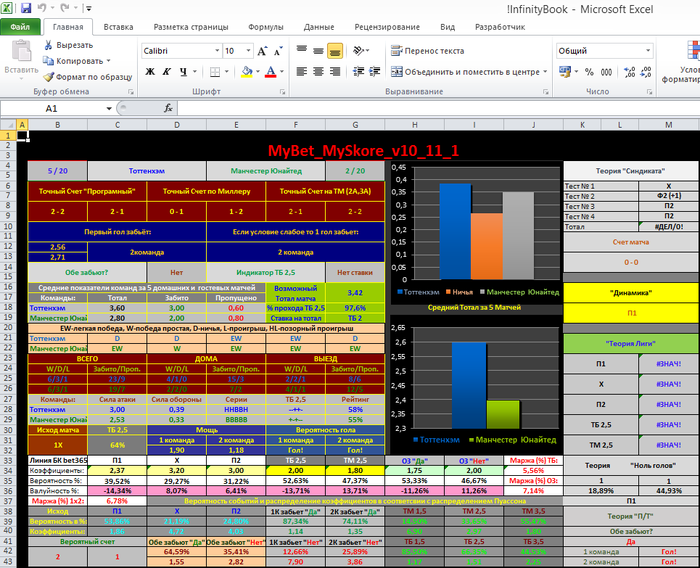
Task: Click the Select All corner button
Action: [8, 125]
